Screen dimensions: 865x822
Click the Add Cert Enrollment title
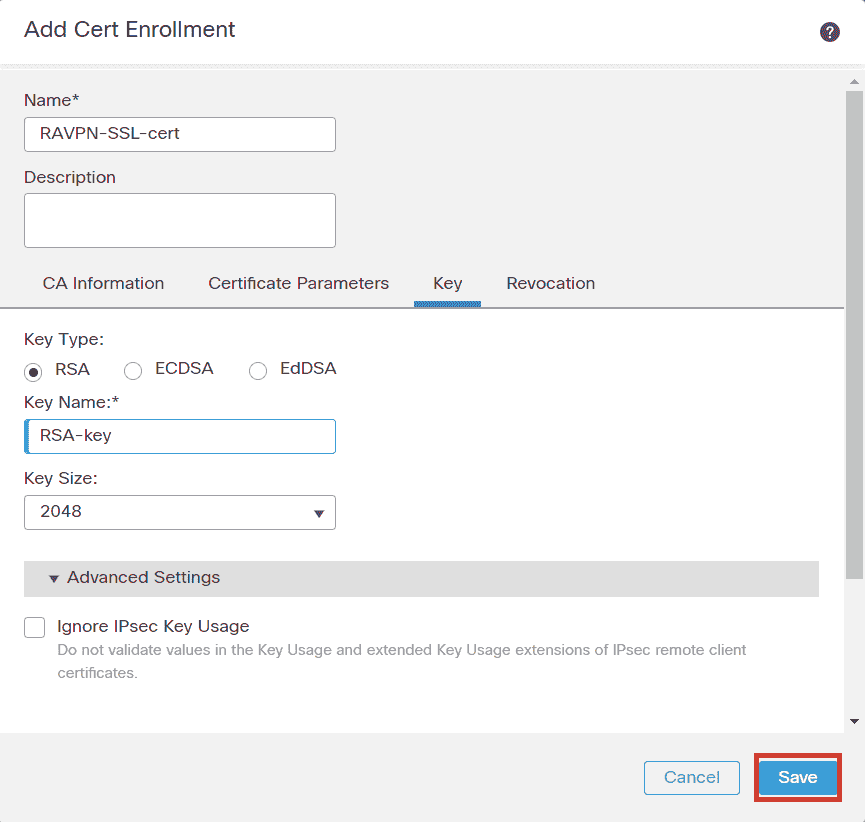[x=130, y=30]
